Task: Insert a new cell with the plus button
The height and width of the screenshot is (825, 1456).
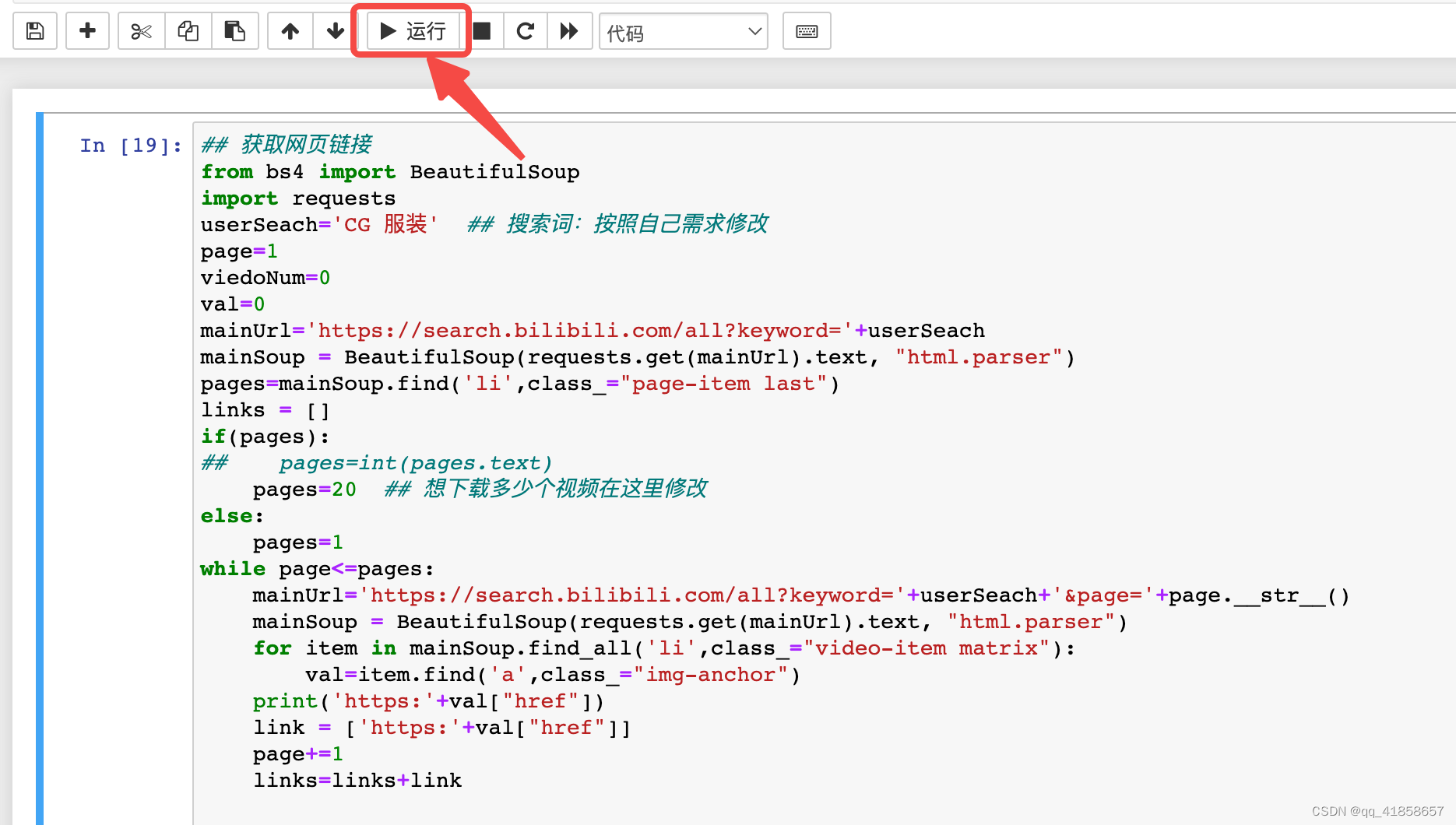Action: click(x=87, y=31)
